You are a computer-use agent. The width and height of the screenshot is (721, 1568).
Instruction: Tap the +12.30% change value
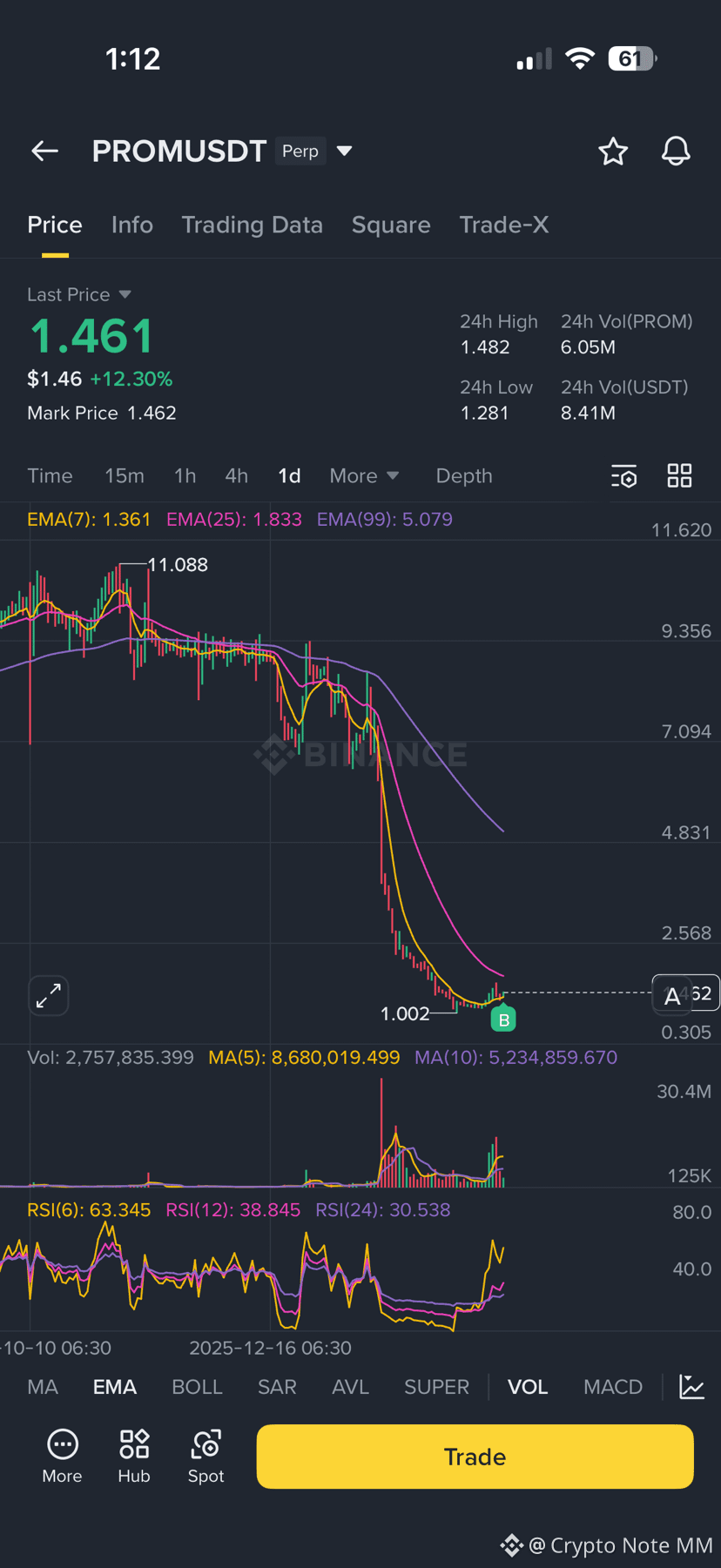131,379
